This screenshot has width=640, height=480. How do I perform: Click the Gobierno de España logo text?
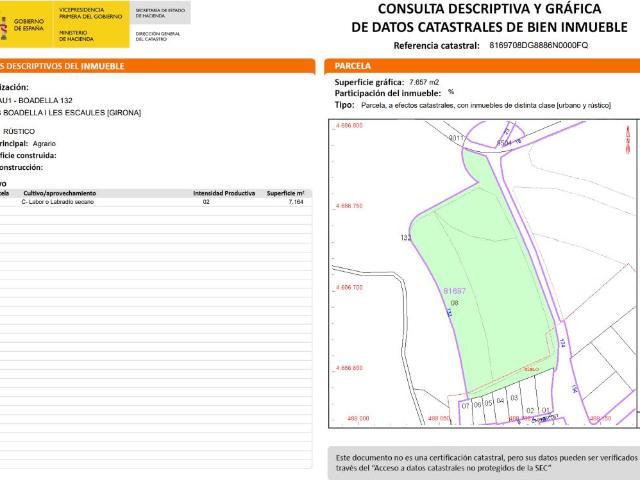[29, 25]
